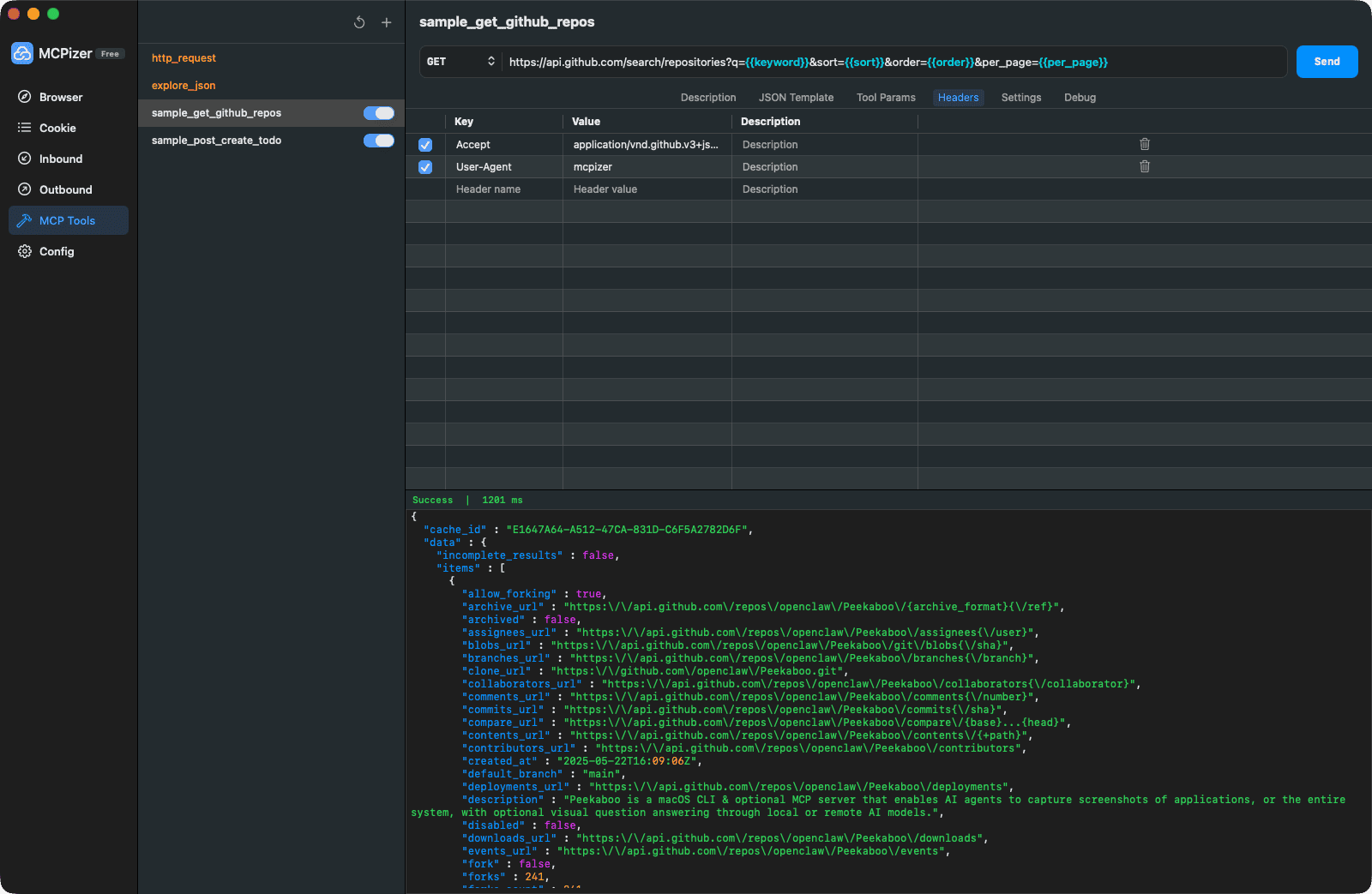Select the Headers tab

tap(958, 98)
